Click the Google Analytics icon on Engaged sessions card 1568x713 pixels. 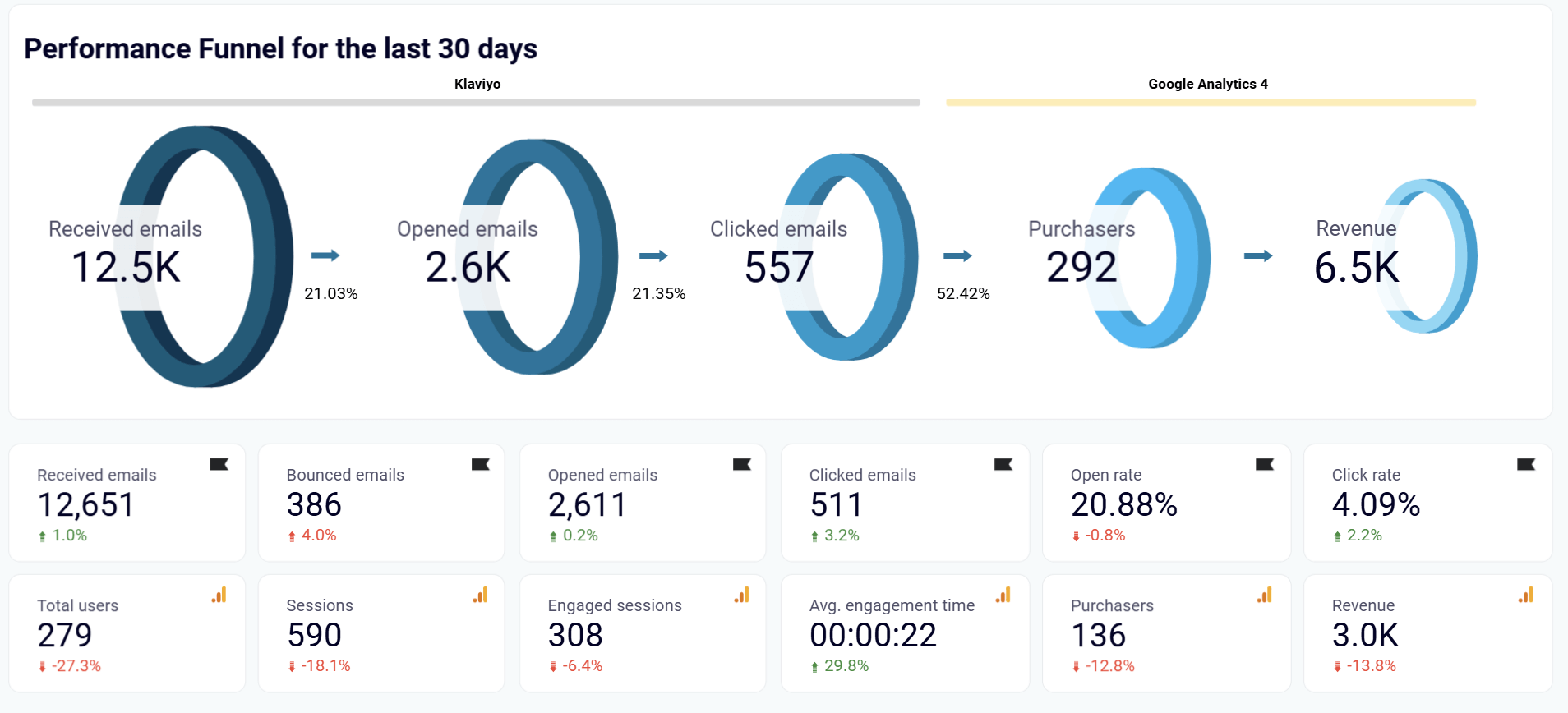(x=741, y=596)
